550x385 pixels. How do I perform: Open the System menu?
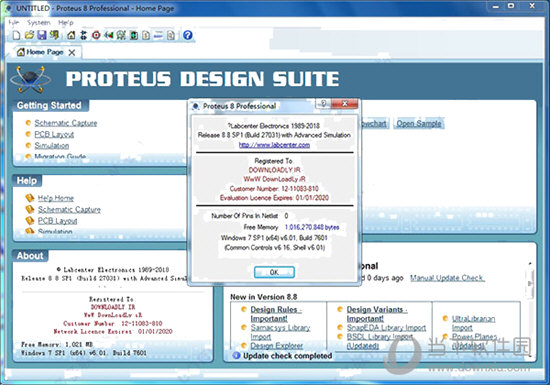tap(39, 23)
